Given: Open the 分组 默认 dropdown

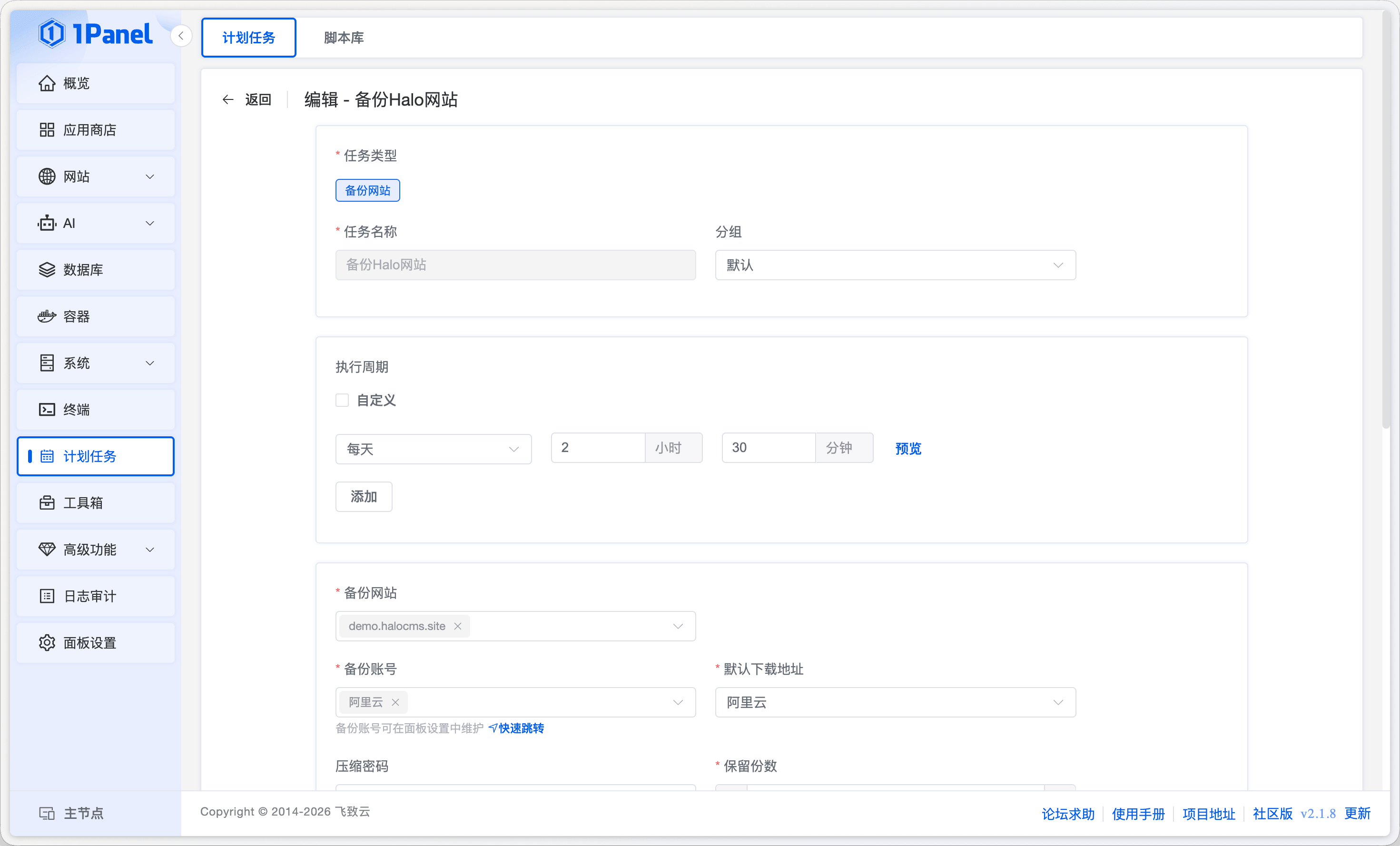Looking at the screenshot, I should click(895, 266).
